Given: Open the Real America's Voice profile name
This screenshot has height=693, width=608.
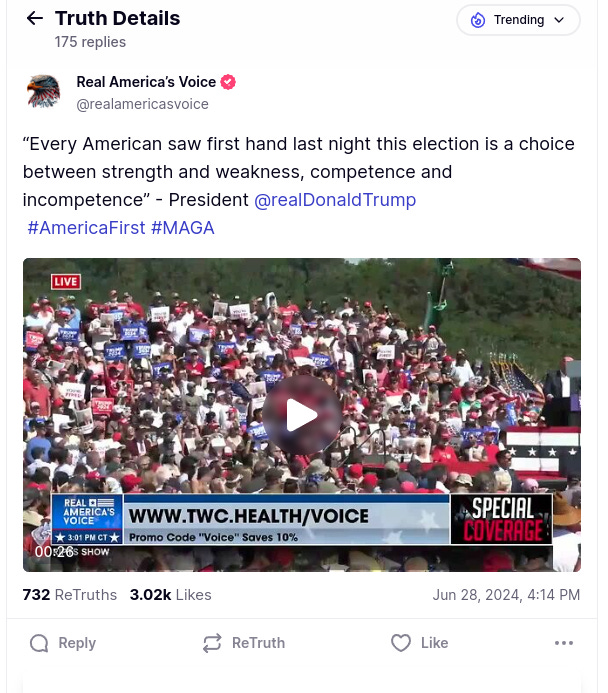Looking at the screenshot, I should tap(146, 82).
